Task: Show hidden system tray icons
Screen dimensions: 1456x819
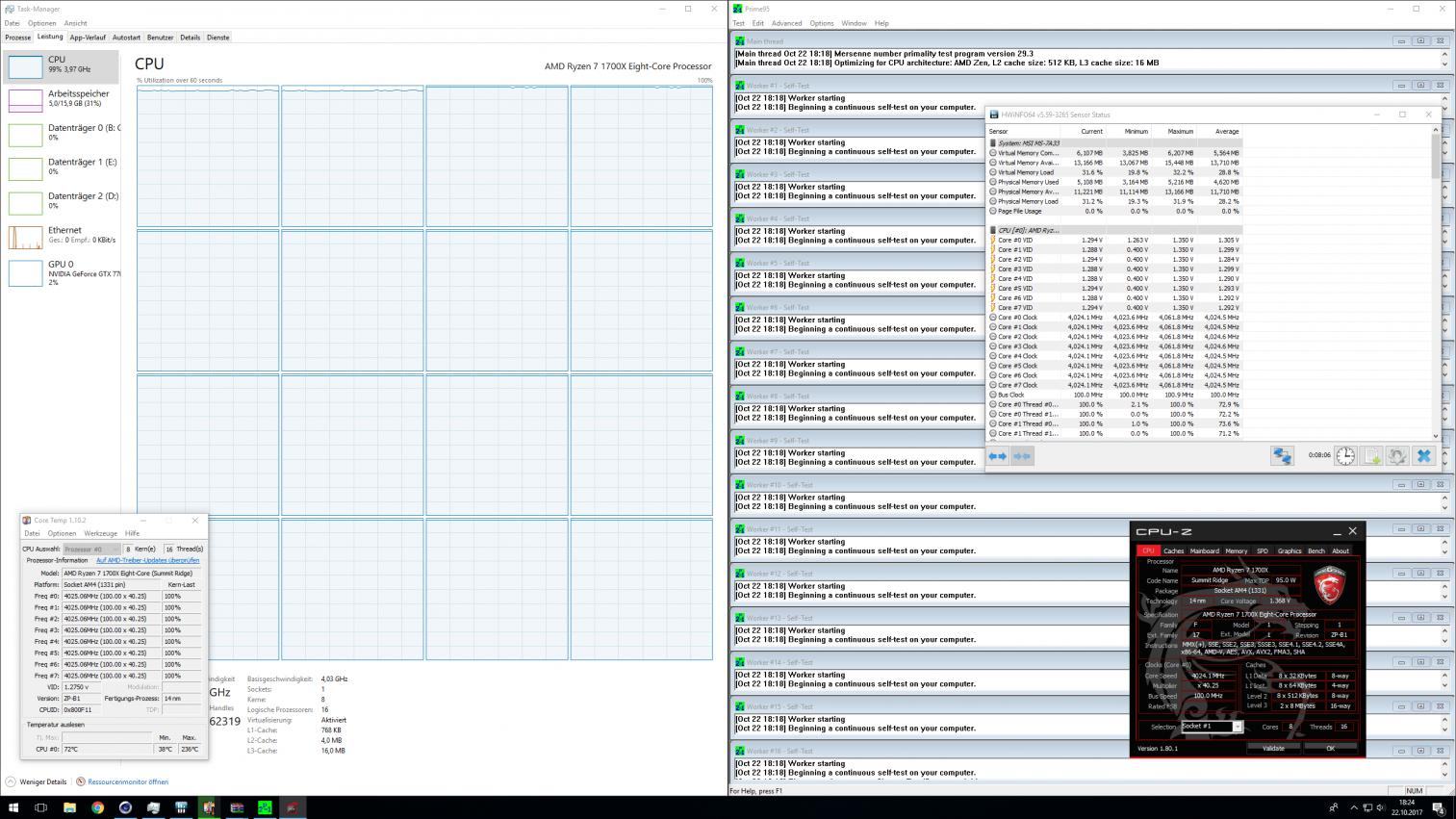Action: point(1353,807)
